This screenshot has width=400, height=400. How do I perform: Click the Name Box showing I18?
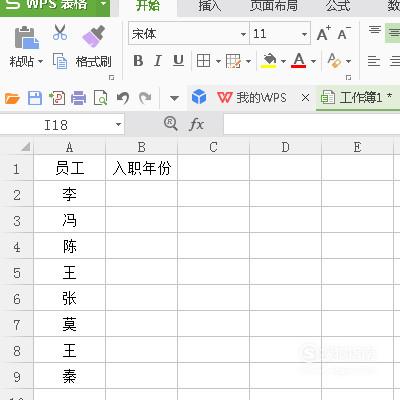pos(56,125)
